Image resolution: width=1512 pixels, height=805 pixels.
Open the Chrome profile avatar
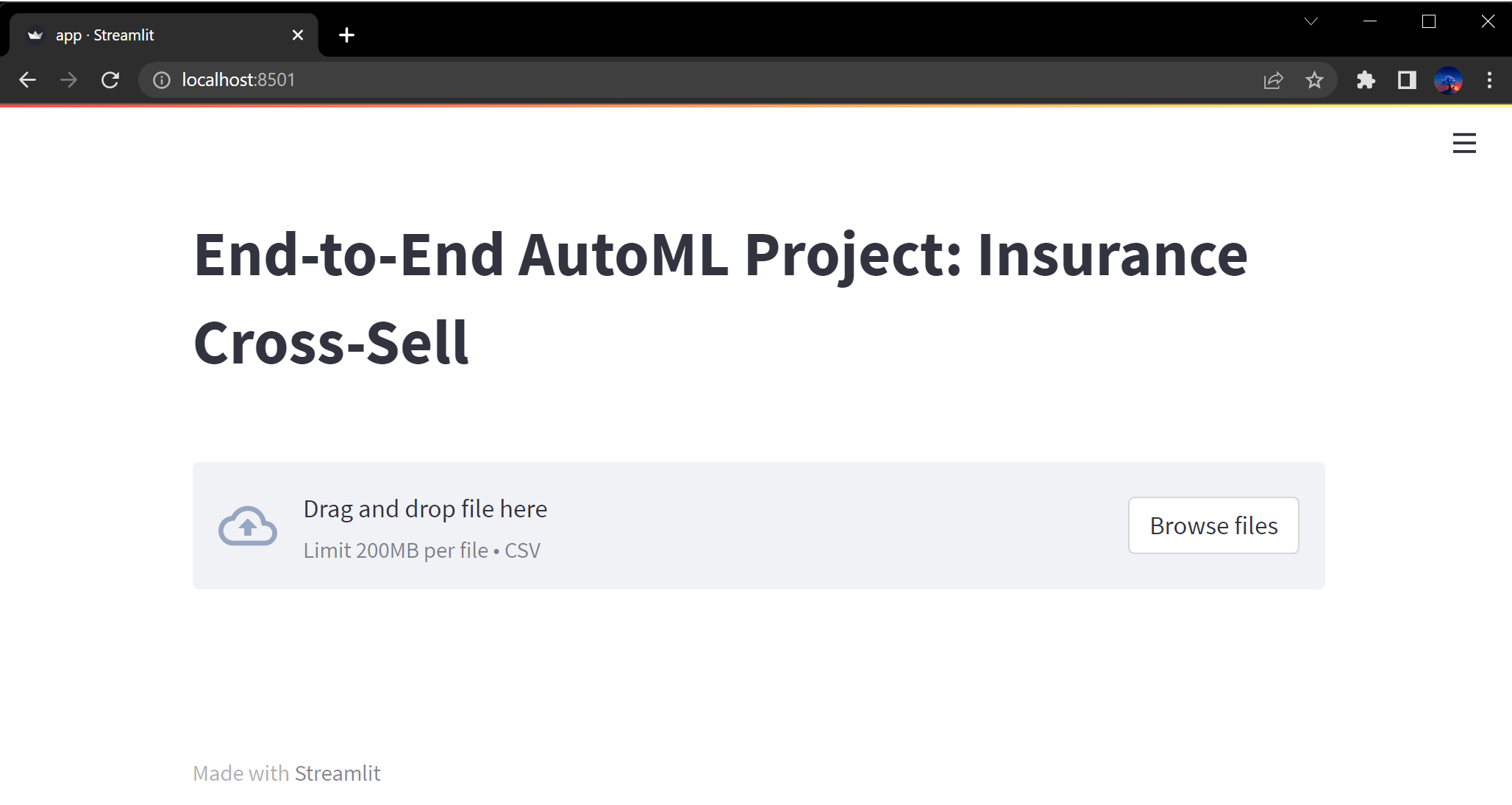1448,80
